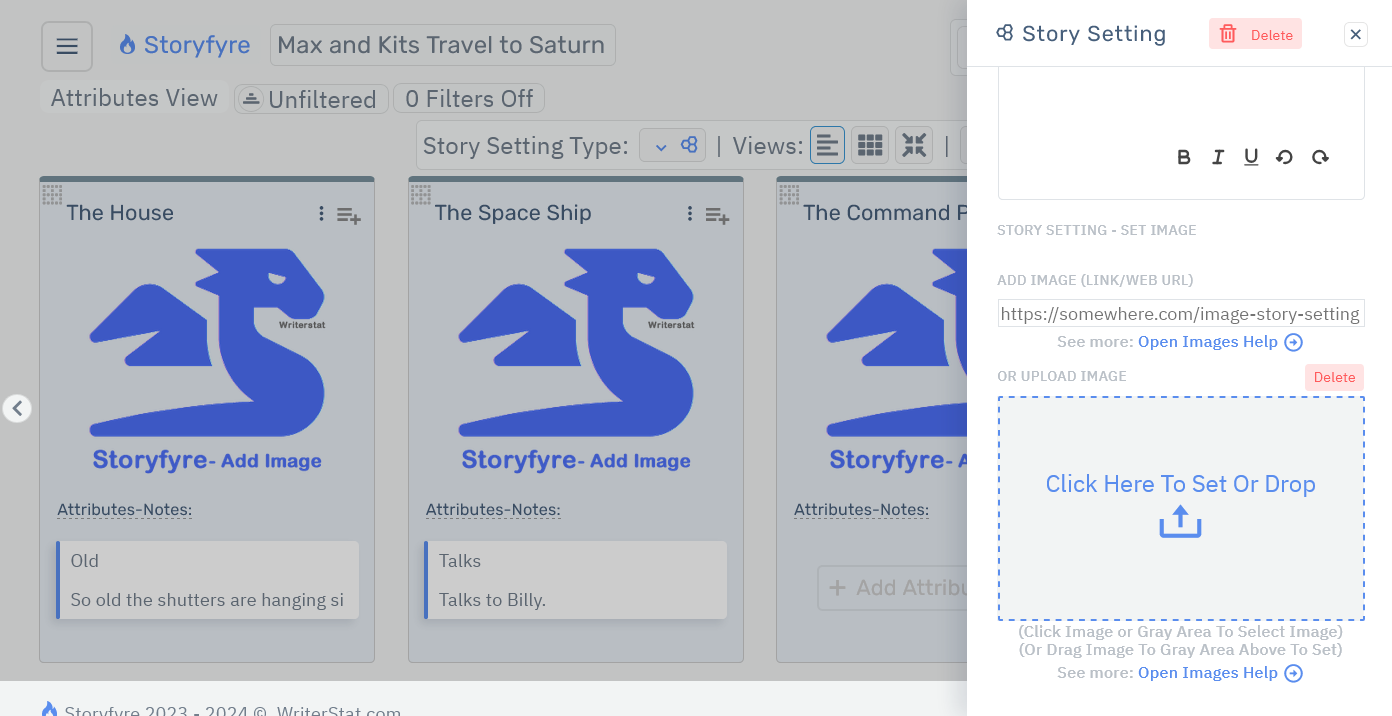Collapse the panel with the left arrow chevron
The height and width of the screenshot is (716, 1392).
pyautogui.click(x=16, y=408)
